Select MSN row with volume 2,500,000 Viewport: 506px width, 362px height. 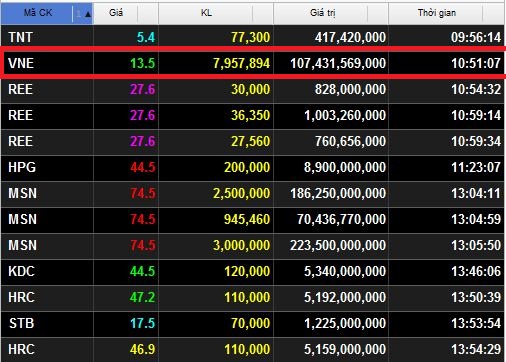[x=253, y=193]
